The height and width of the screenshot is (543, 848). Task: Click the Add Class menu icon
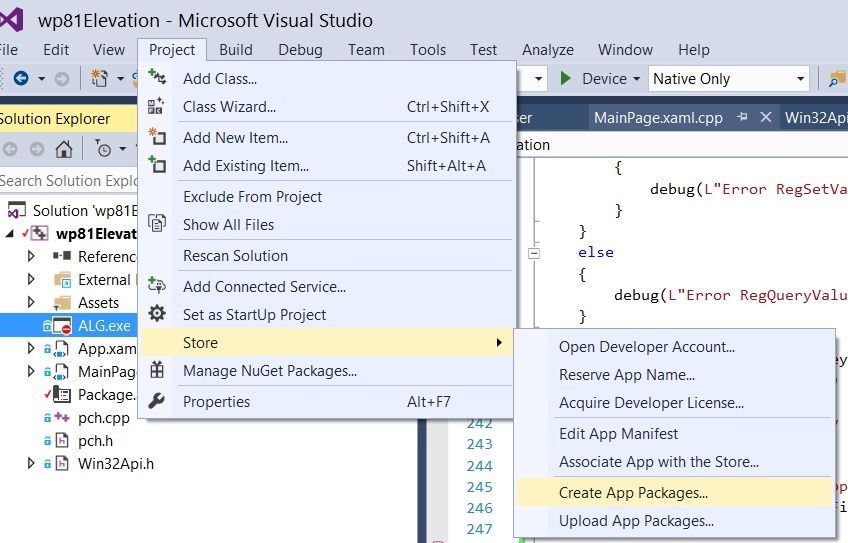tap(157, 77)
